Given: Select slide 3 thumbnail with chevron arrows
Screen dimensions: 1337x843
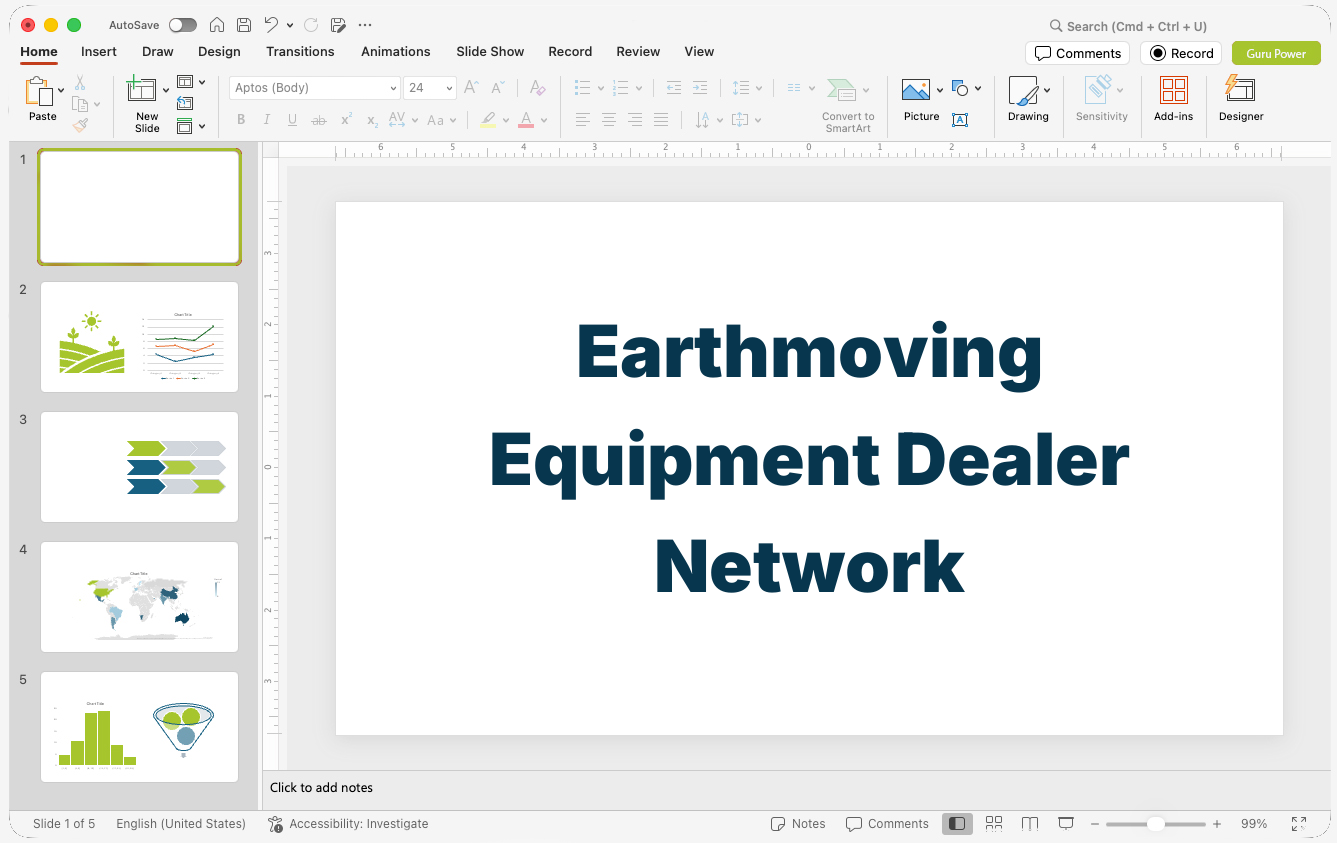Looking at the screenshot, I should coord(140,467).
